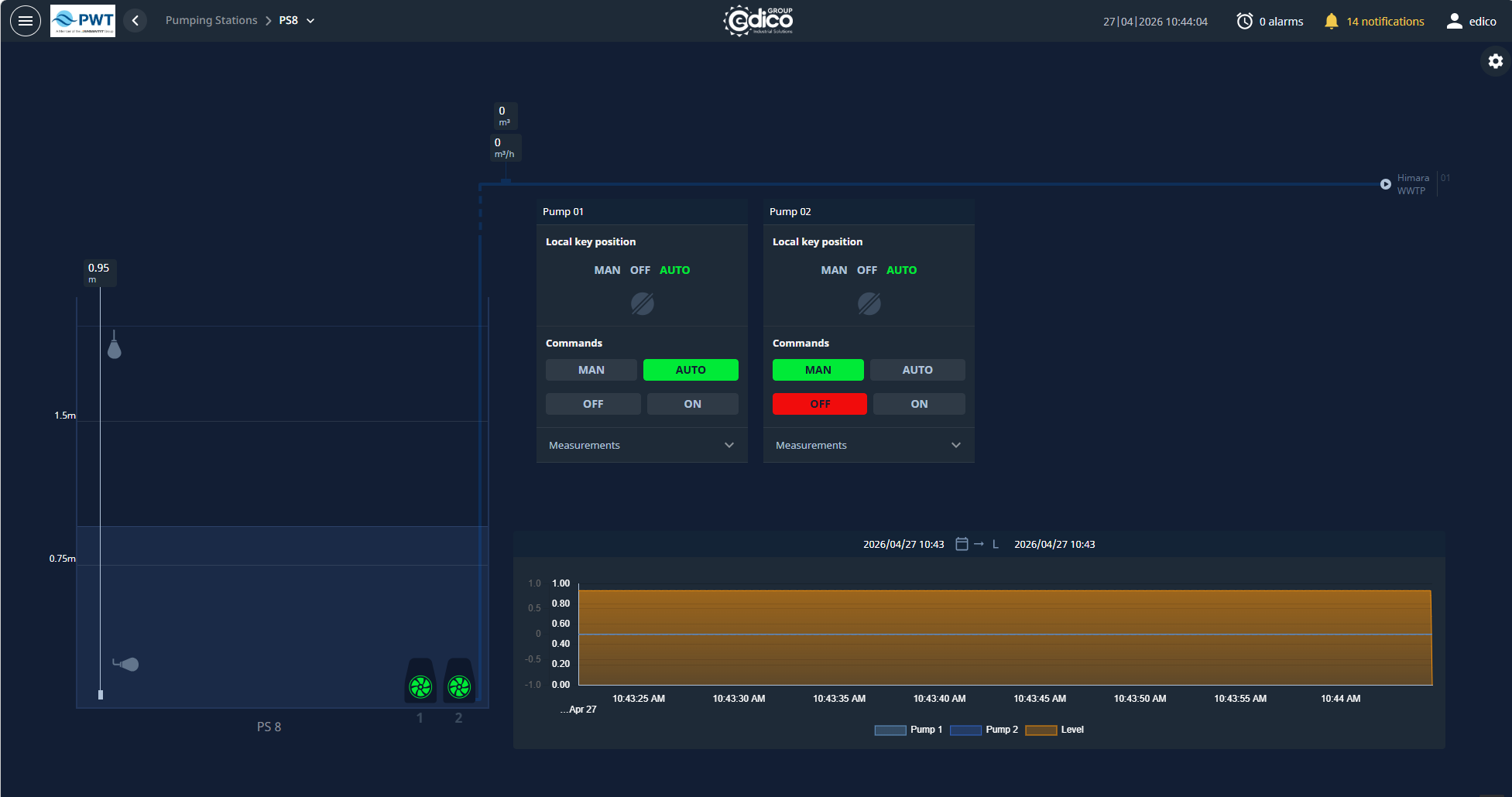Open the notifications bell icon
The height and width of the screenshot is (797, 1512).
[1331, 22]
